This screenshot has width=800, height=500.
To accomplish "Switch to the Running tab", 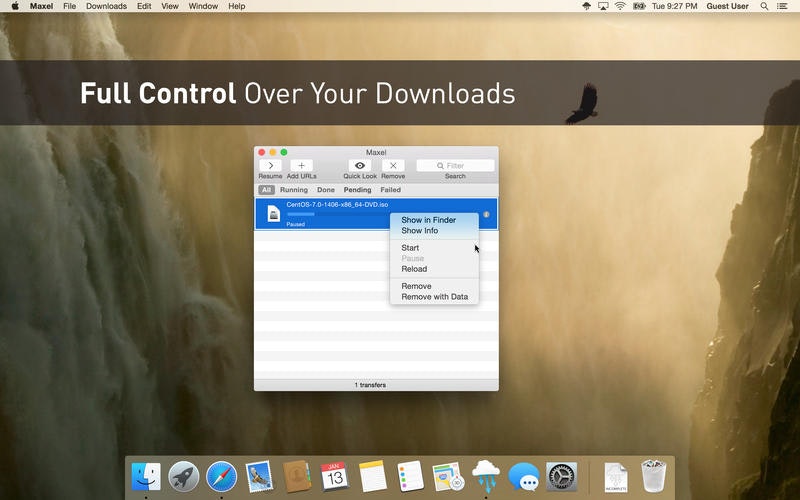I will coord(294,190).
